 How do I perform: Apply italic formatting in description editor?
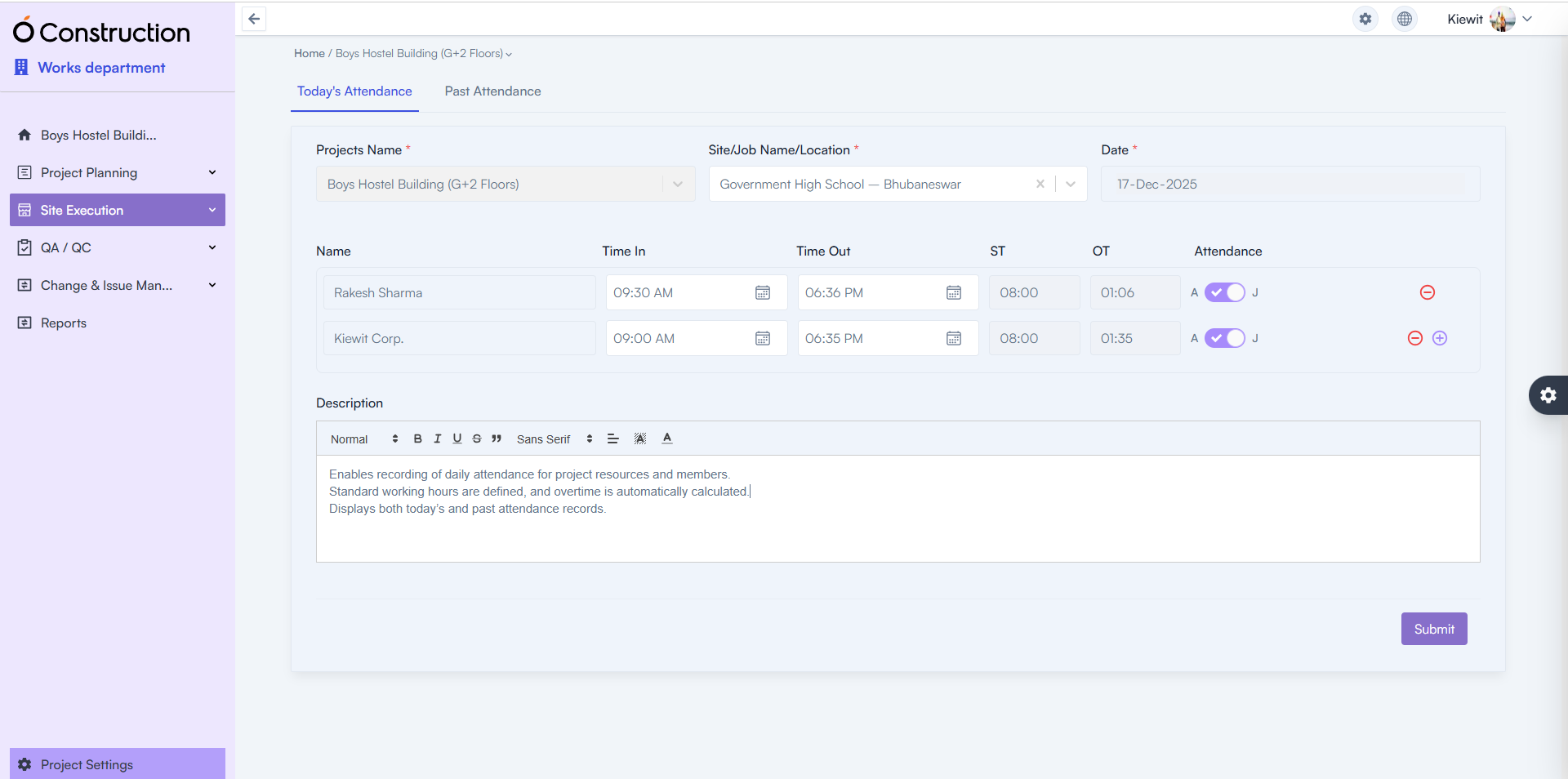click(x=437, y=438)
